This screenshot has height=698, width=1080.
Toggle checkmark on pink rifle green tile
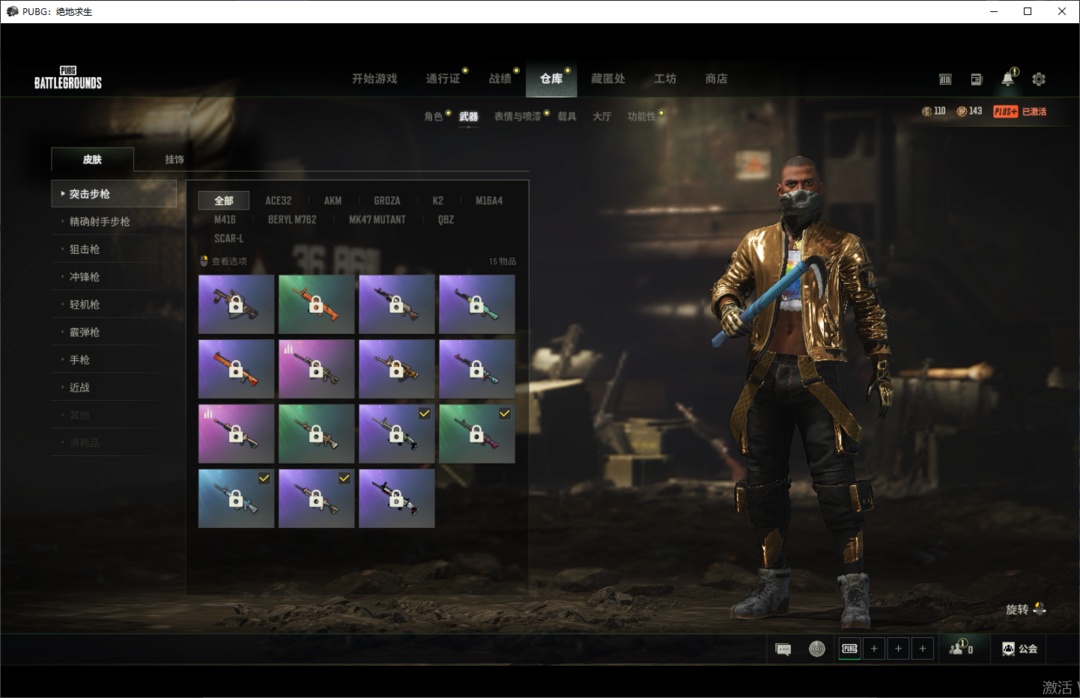pyautogui.click(x=505, y=413)
